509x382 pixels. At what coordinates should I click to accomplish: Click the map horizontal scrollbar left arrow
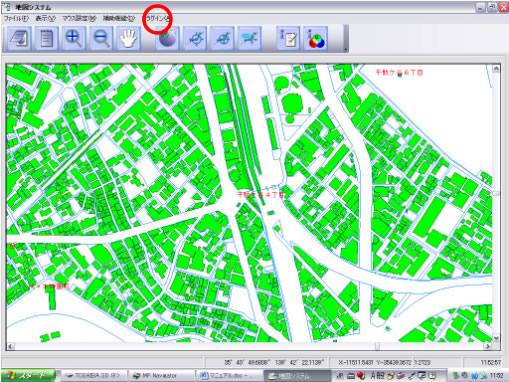[10, 346]
